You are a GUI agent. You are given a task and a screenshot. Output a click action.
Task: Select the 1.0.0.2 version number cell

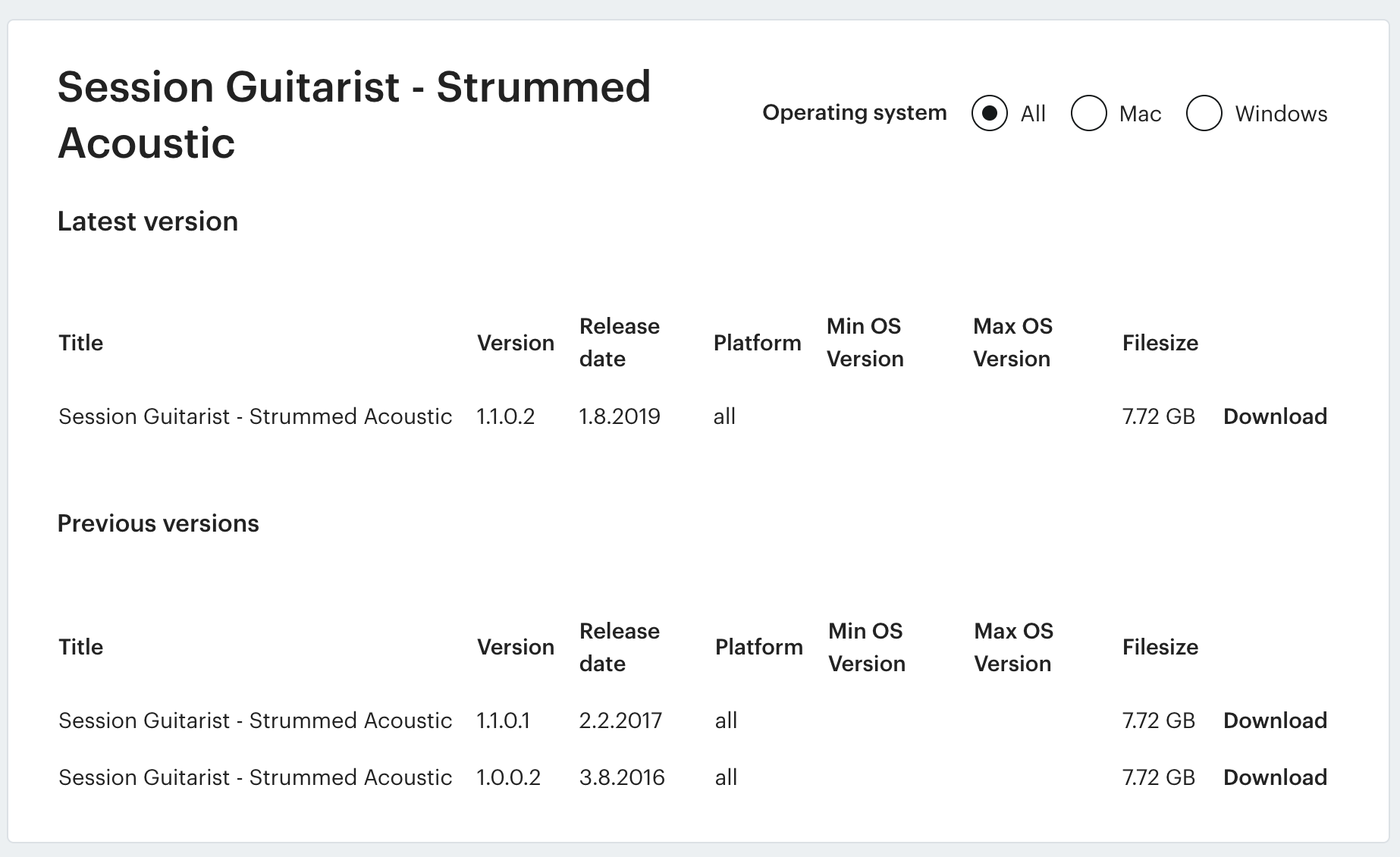(508, 777)
